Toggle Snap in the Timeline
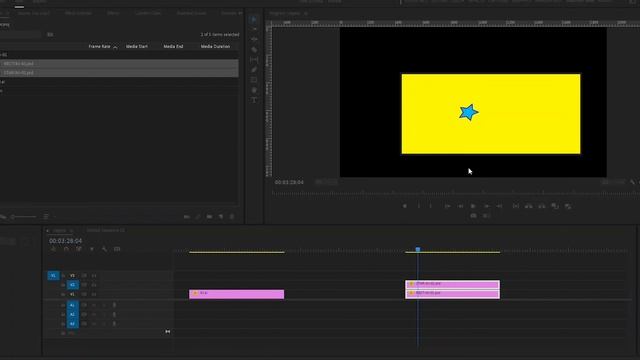Image resolution: width=640 pixels, height=360 pixels. point(66,249)
